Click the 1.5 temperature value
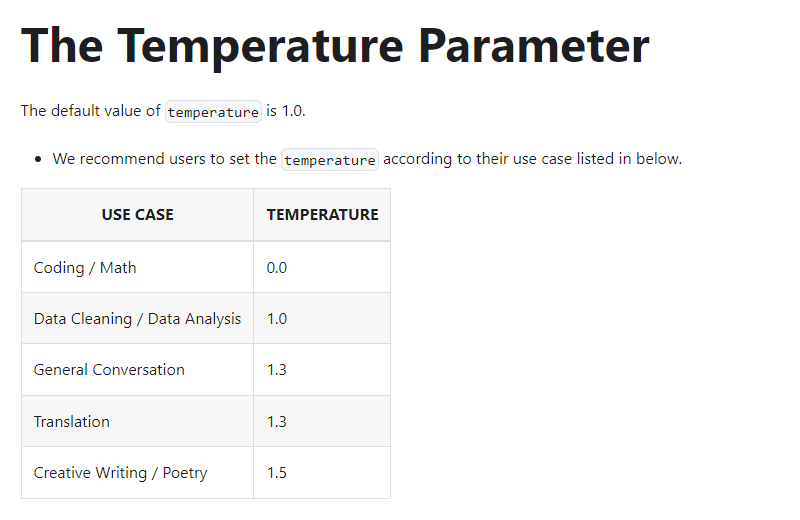Screen dimensions: 800x520 pyautogui.click(x=277, y=473)
